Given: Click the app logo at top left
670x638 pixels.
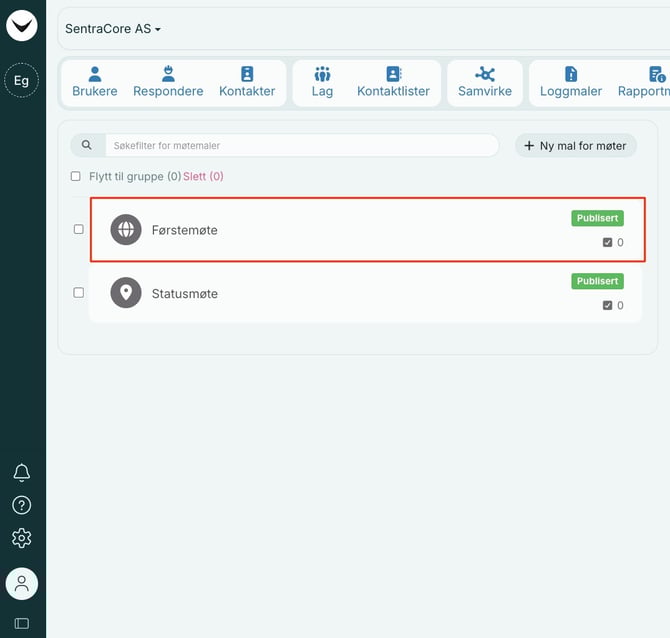Looking at the screenshot, I should 21,25.
